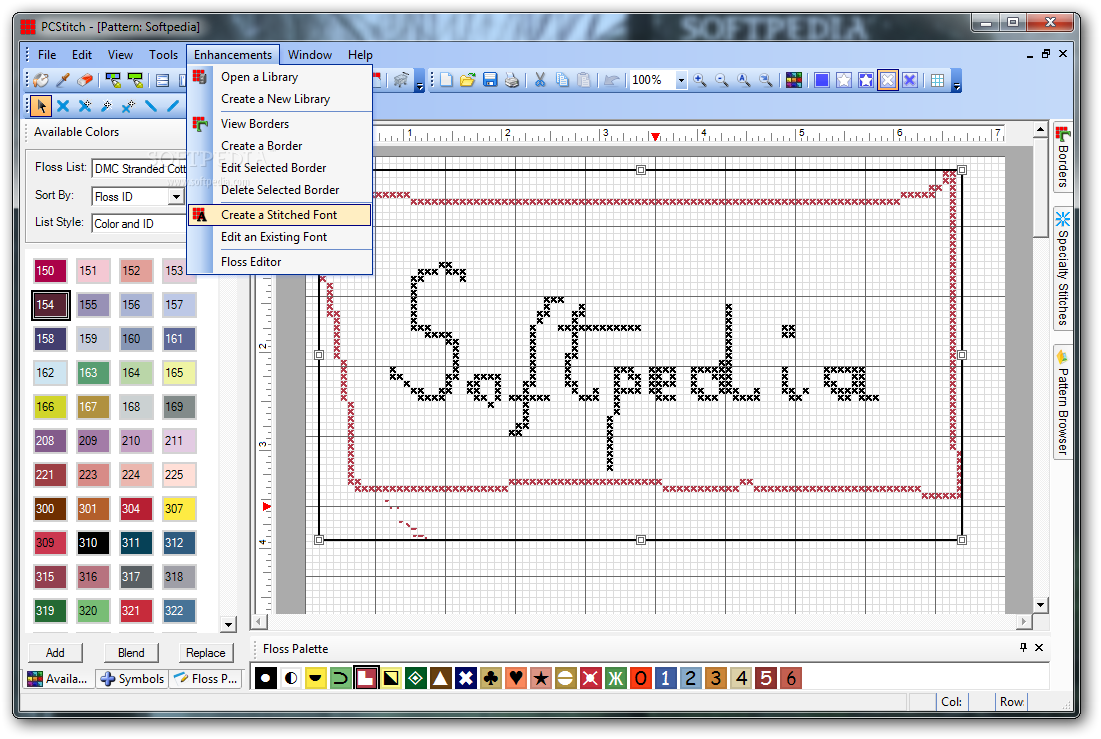Activate the arrow selection tool
Viewport: 1101px width, 739px height.
41,106
